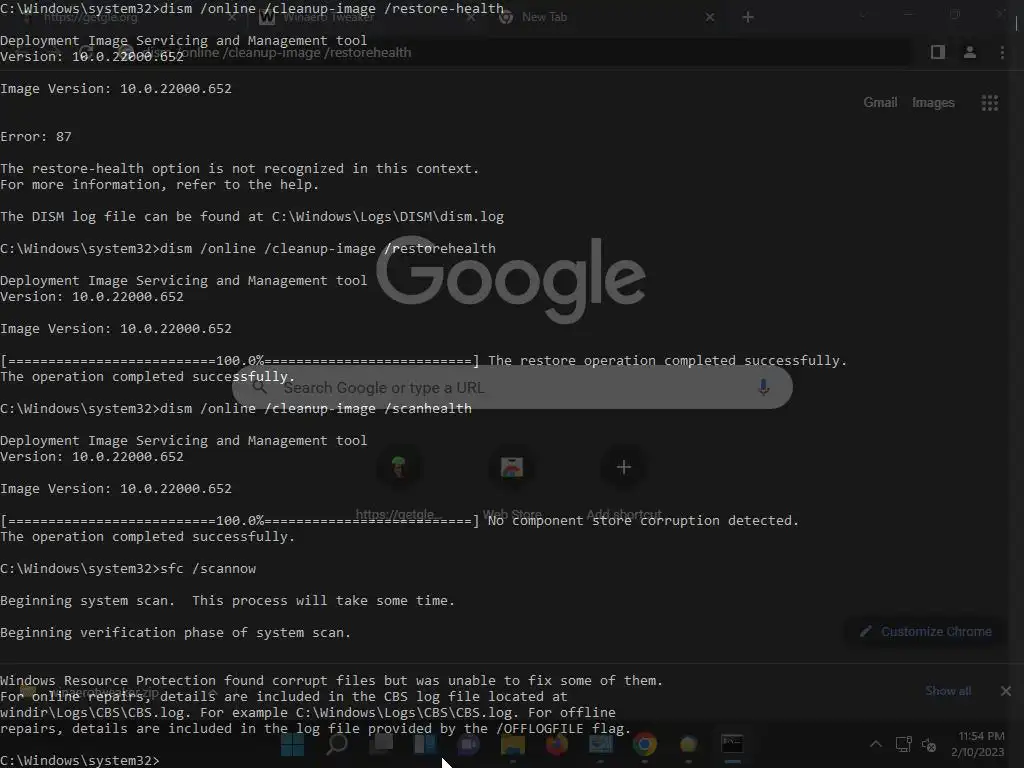Click 'Windows Resource Protection found corrupt files' line

[331, 680]
